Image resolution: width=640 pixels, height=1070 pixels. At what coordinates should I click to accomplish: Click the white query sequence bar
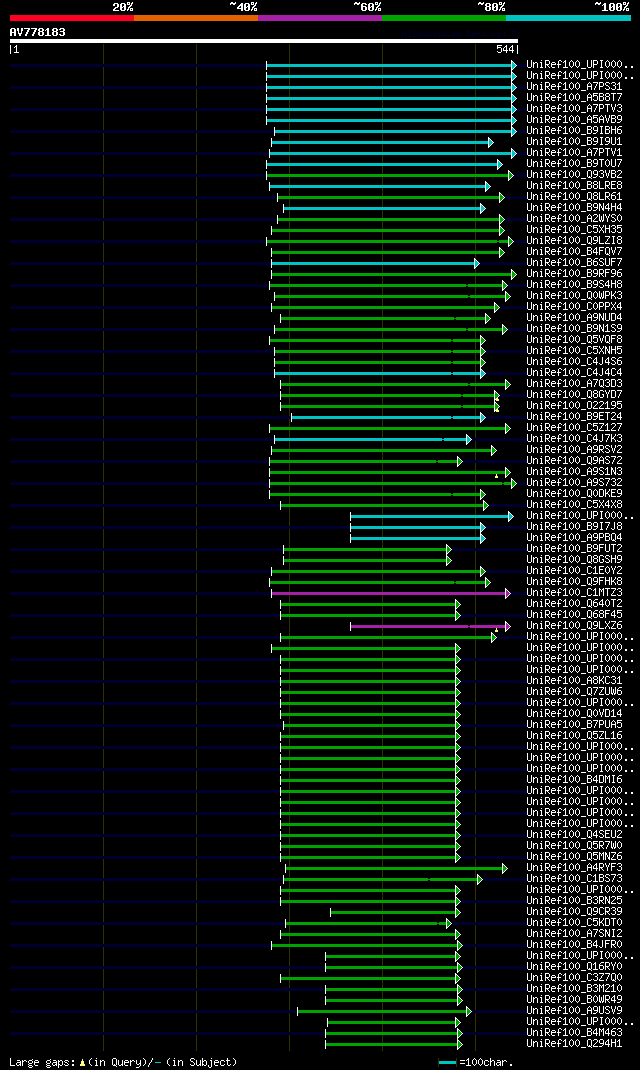(264, 41)
